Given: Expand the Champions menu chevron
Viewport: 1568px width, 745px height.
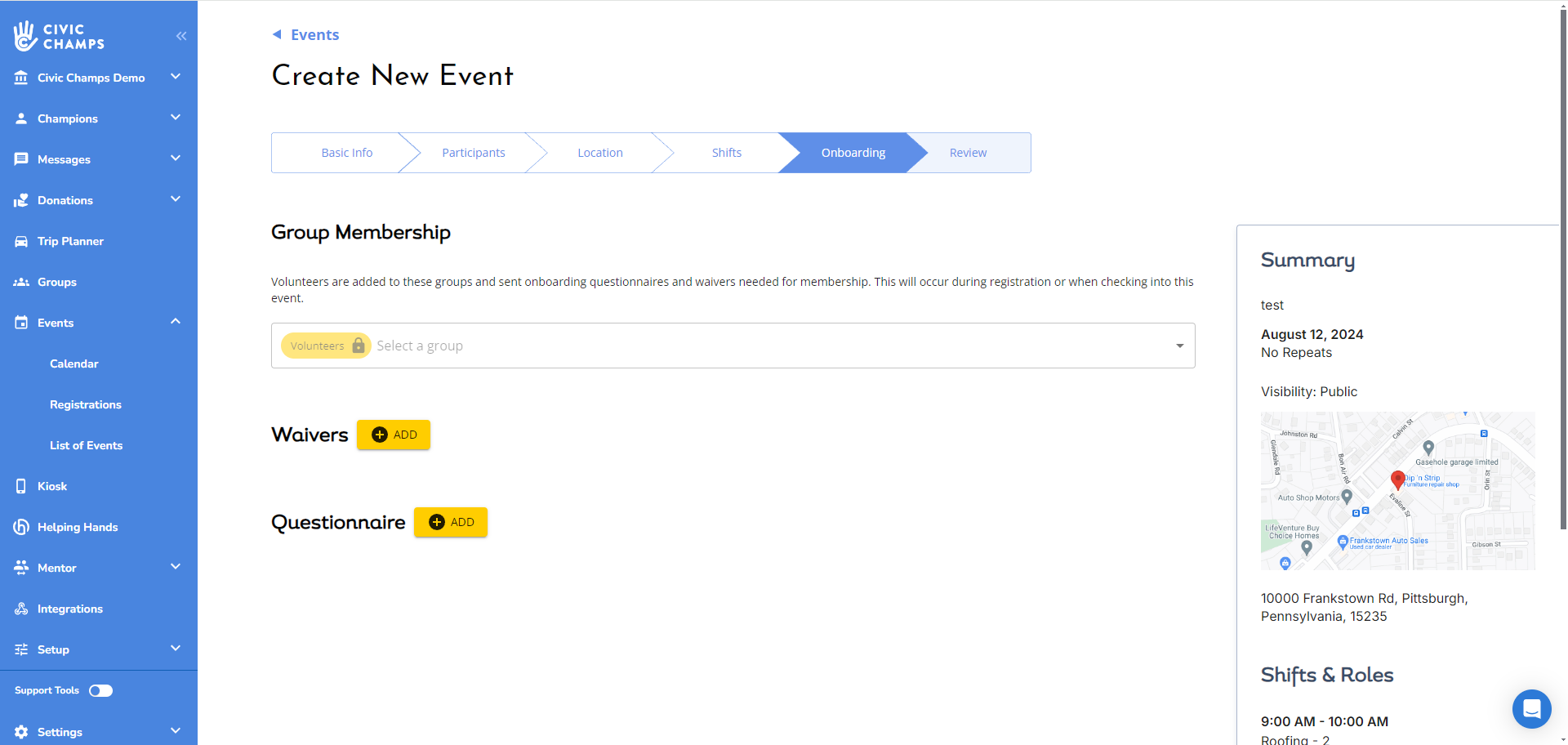Looking at the screenshot, I should coord(176,118).
